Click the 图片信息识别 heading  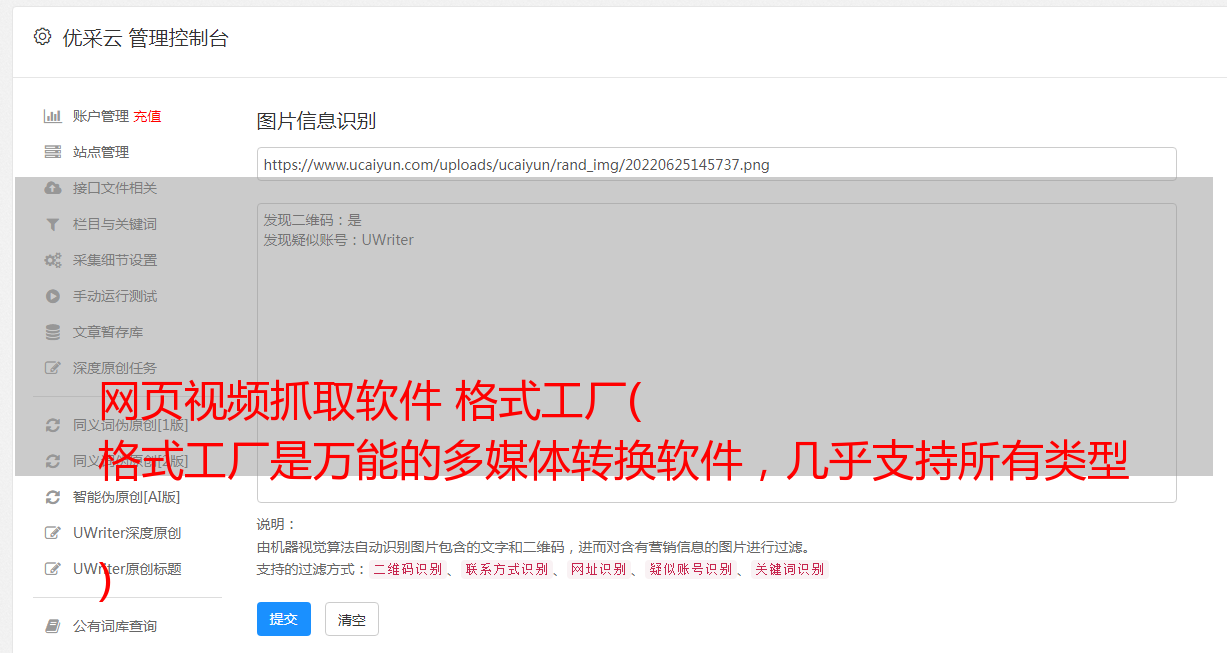point(316,121)
